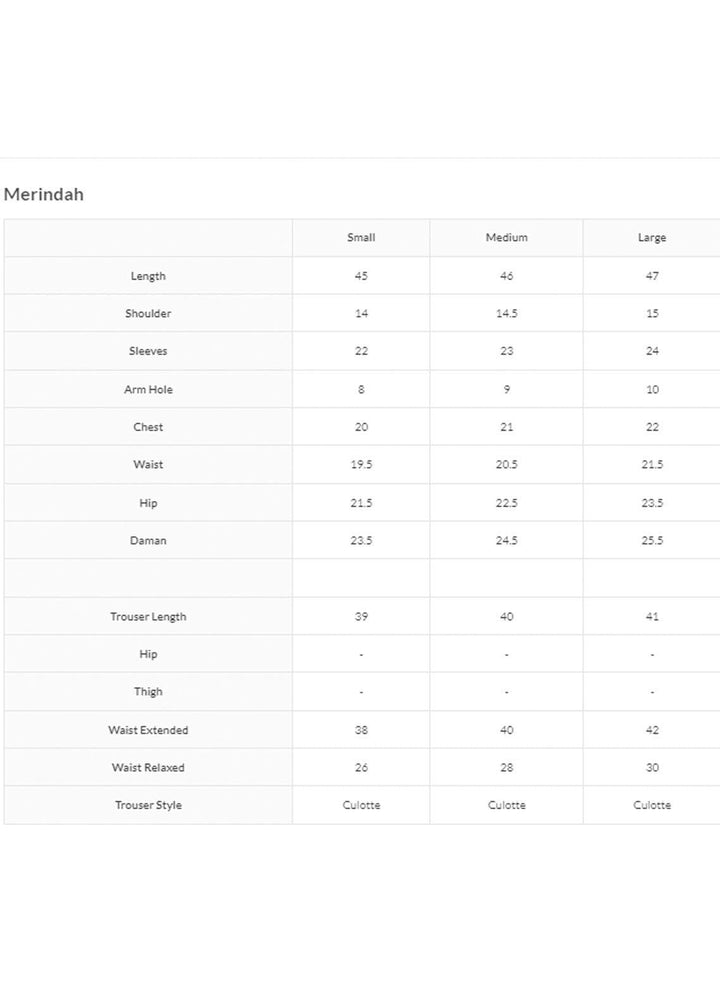Click the Sleeves row label
The width and height of the screenshot is (720, 1002).
pyautogui.click(x=148, y=351)
